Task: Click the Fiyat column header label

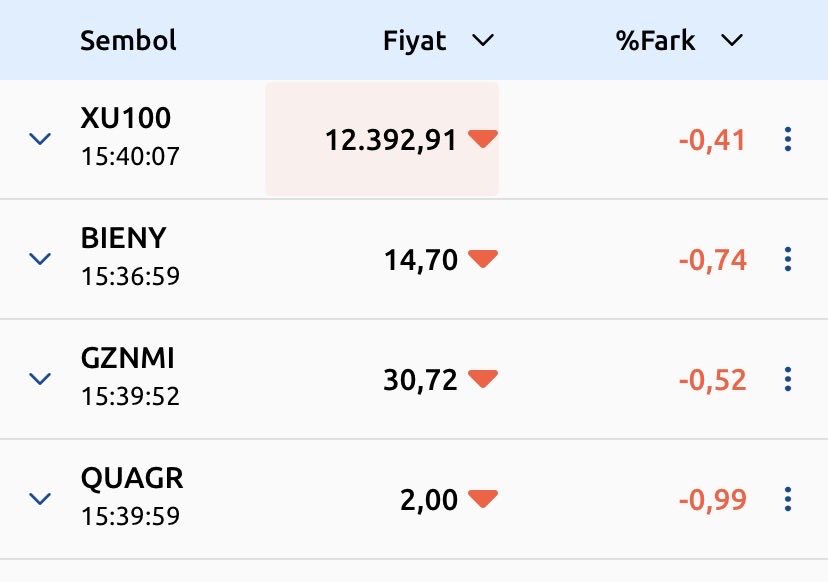Action: (415, 41)
